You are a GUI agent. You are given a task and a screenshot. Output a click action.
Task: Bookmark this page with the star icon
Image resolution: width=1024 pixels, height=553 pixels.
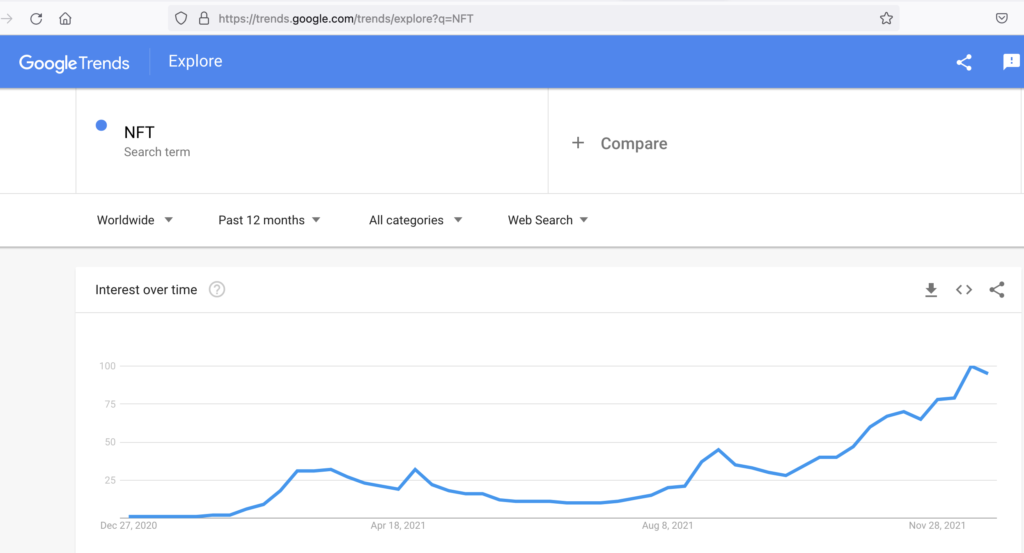(886, 18)
